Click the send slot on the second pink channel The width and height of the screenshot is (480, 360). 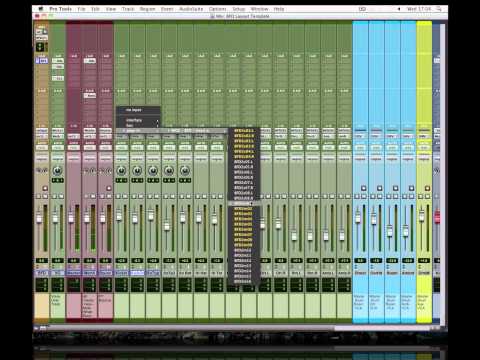(x=90, y=96)
